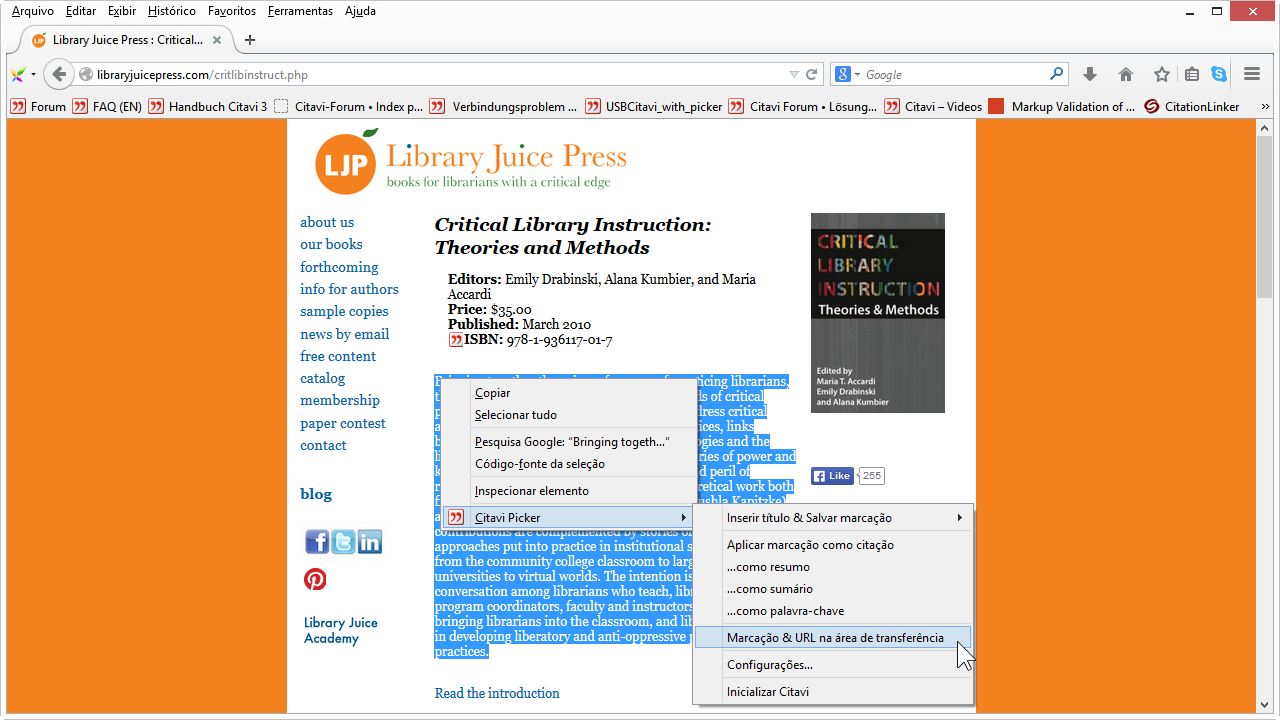Open the Forum bookmark
Viewport: 1280px width, 720px height.
pos(38,107)
